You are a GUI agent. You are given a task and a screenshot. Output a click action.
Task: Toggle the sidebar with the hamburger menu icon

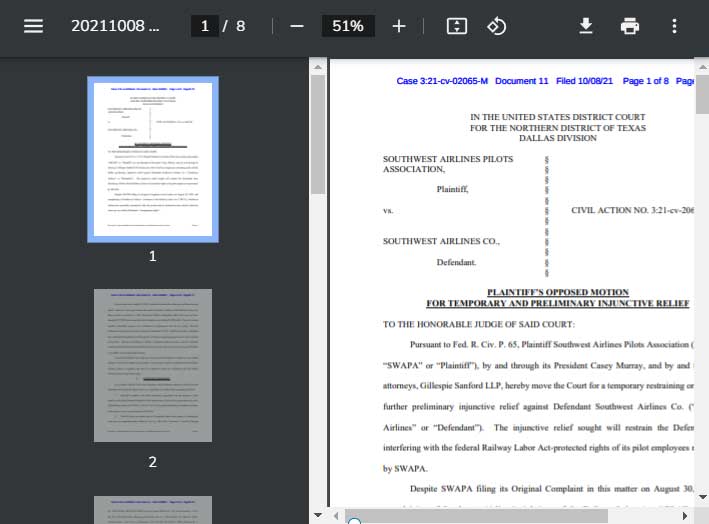coord(33,26)
